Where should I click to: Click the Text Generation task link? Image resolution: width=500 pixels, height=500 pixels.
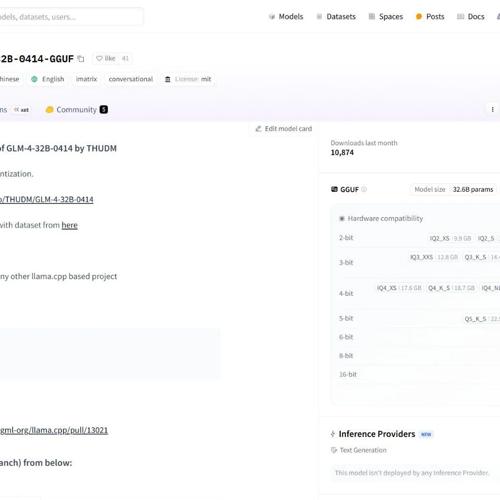tap(363, 450)
